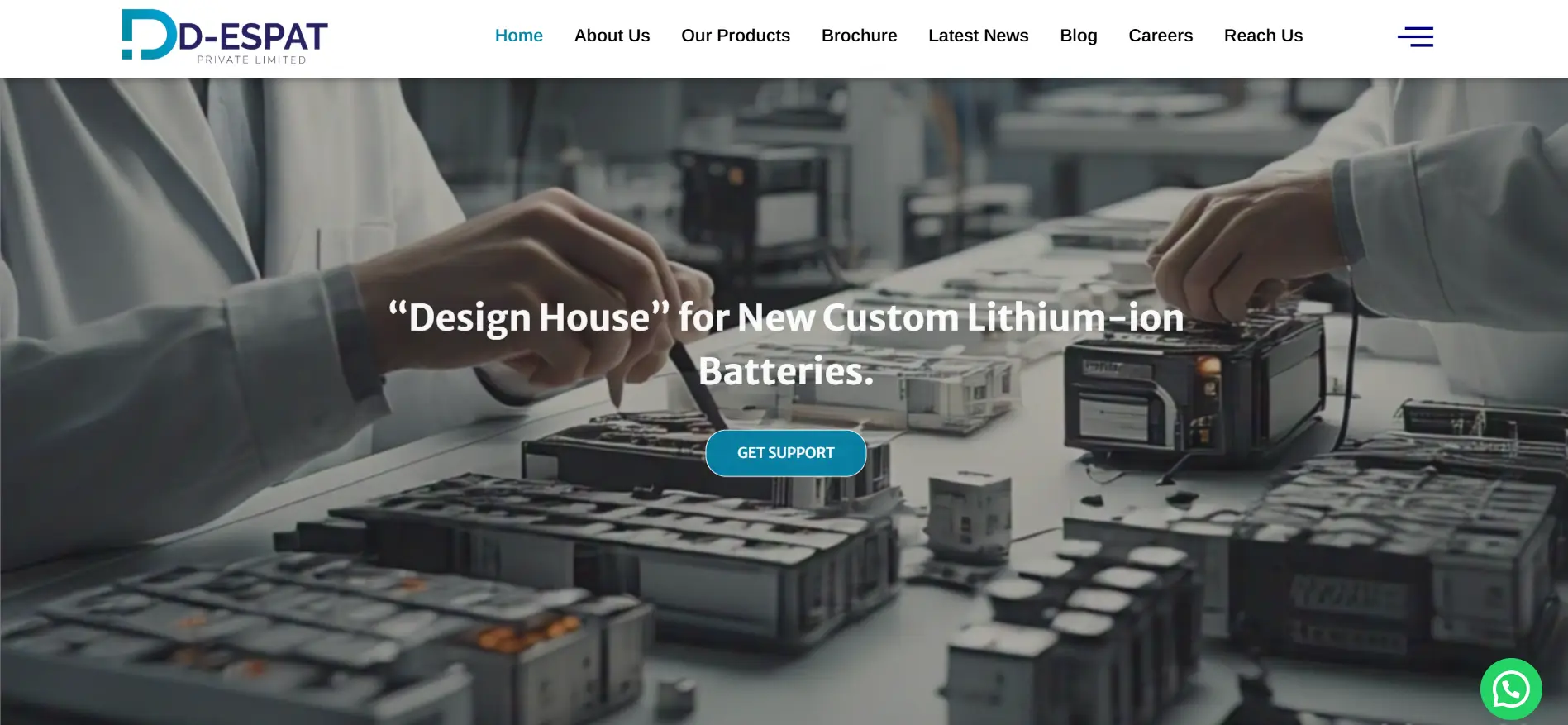The image size is (1568, 725).
Task: Select Our Products in navigation
Action: tap(736, 36)
